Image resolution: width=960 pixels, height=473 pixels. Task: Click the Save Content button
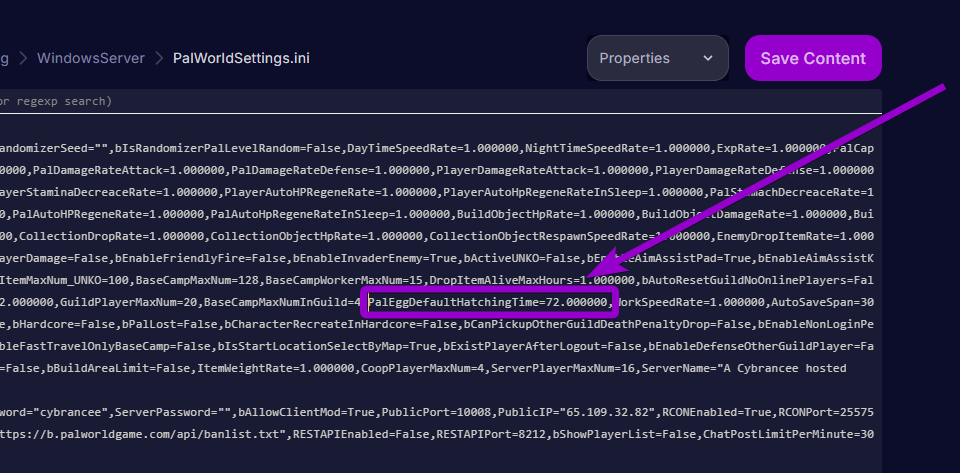(x=813, y=58)
